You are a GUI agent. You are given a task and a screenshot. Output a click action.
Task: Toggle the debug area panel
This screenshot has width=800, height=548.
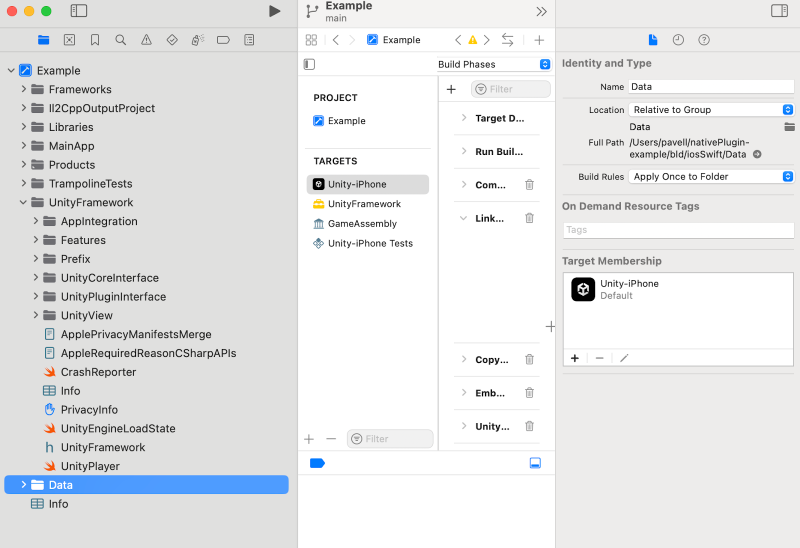coord(535,463)
